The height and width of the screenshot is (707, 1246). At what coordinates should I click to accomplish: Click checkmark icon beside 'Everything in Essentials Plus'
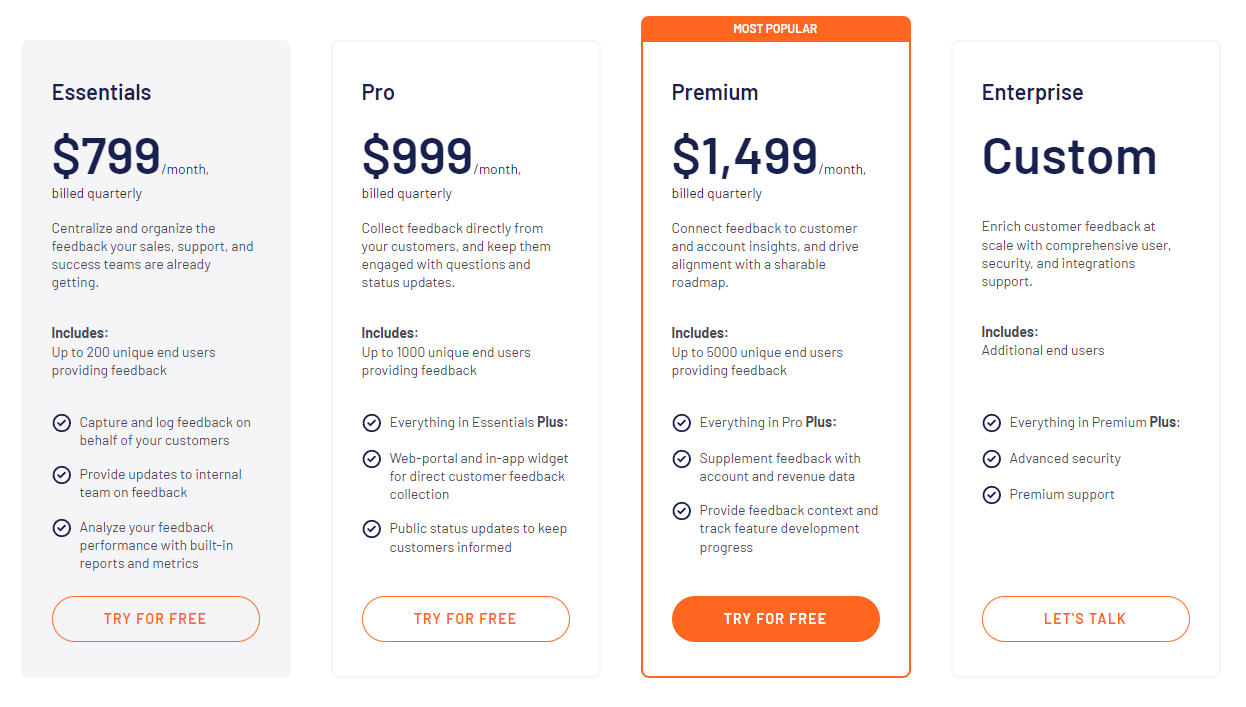tap(371, 423)
